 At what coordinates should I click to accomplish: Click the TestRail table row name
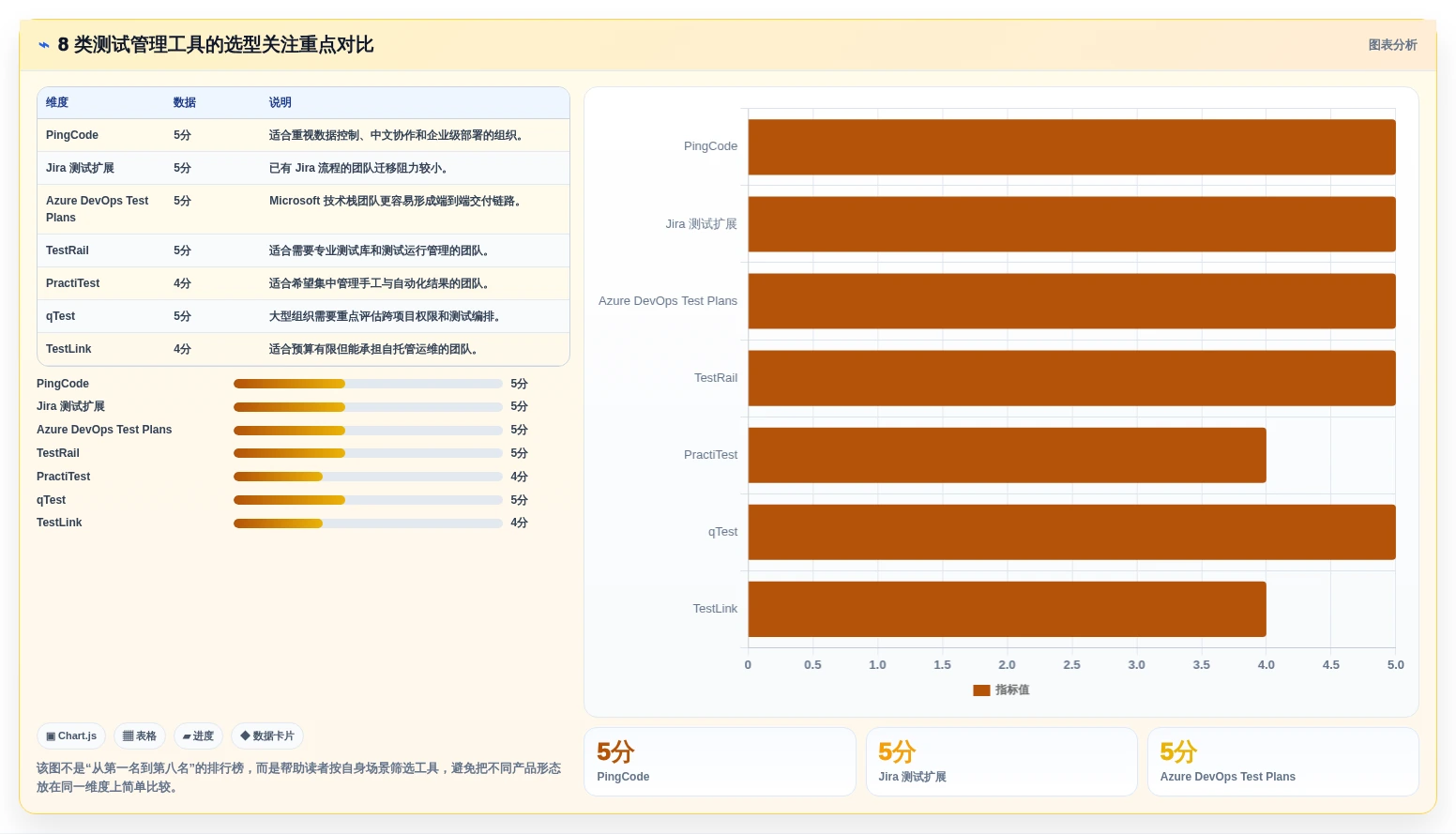pos(68,250)
